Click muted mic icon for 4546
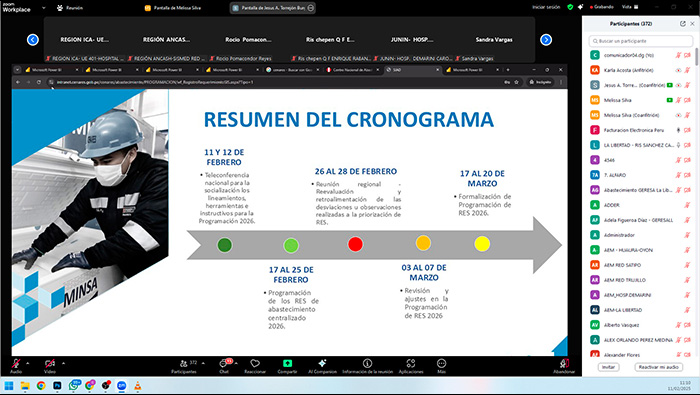Screen dimensions: 700x395 click(679, 160)
